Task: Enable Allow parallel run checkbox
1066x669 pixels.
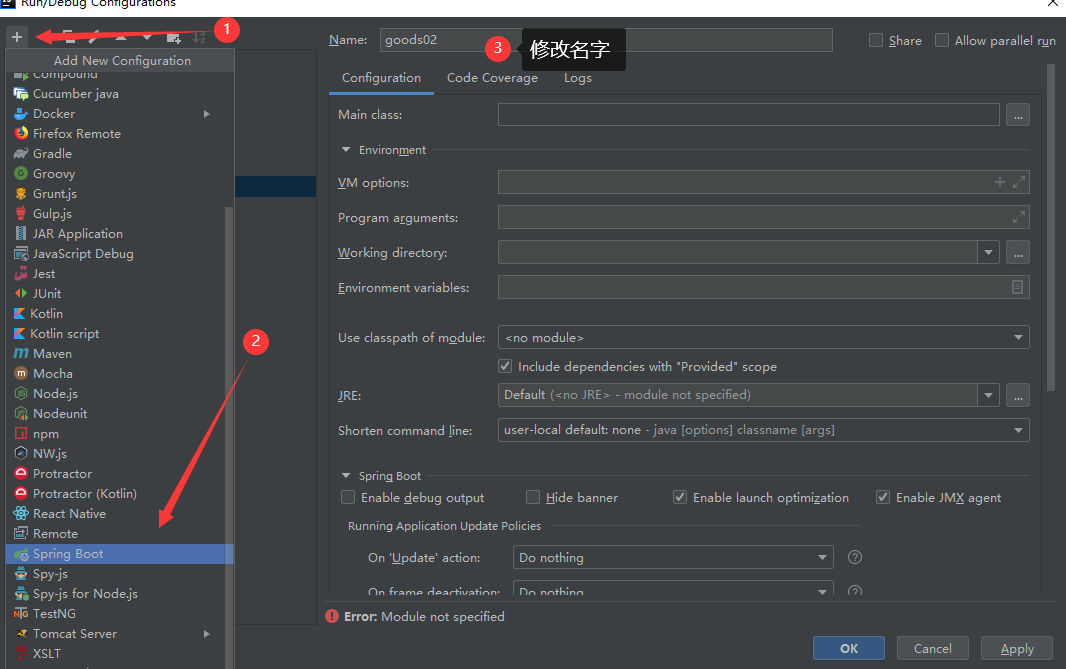Action: (942, 40)
